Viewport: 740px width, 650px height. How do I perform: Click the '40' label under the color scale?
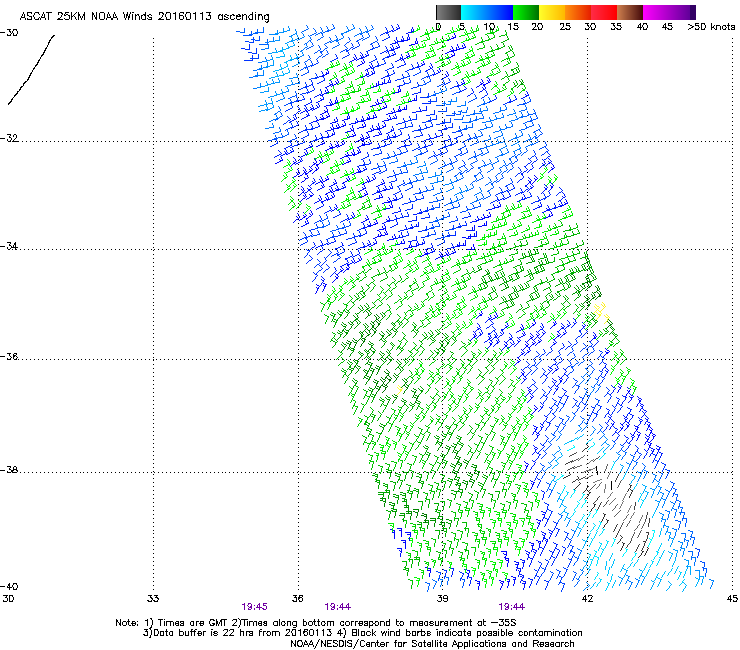click(642, 27)
